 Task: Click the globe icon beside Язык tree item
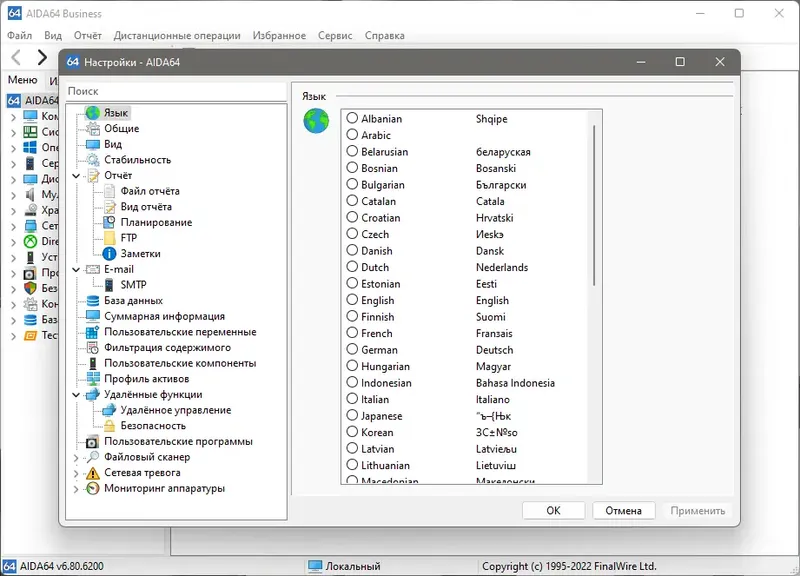(x=92, y=113)
